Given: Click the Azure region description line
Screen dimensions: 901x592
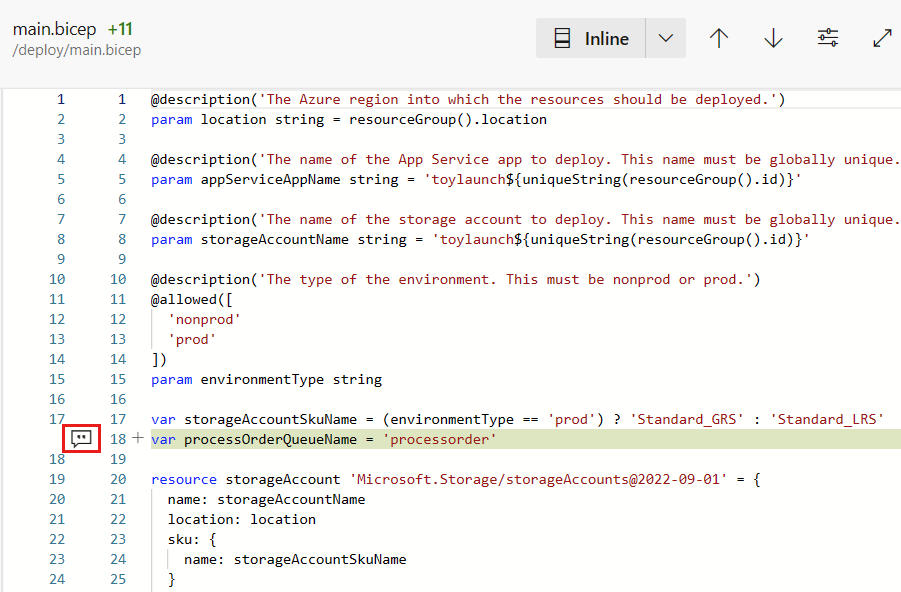Looking at the screenshot, I should point(468,99).
